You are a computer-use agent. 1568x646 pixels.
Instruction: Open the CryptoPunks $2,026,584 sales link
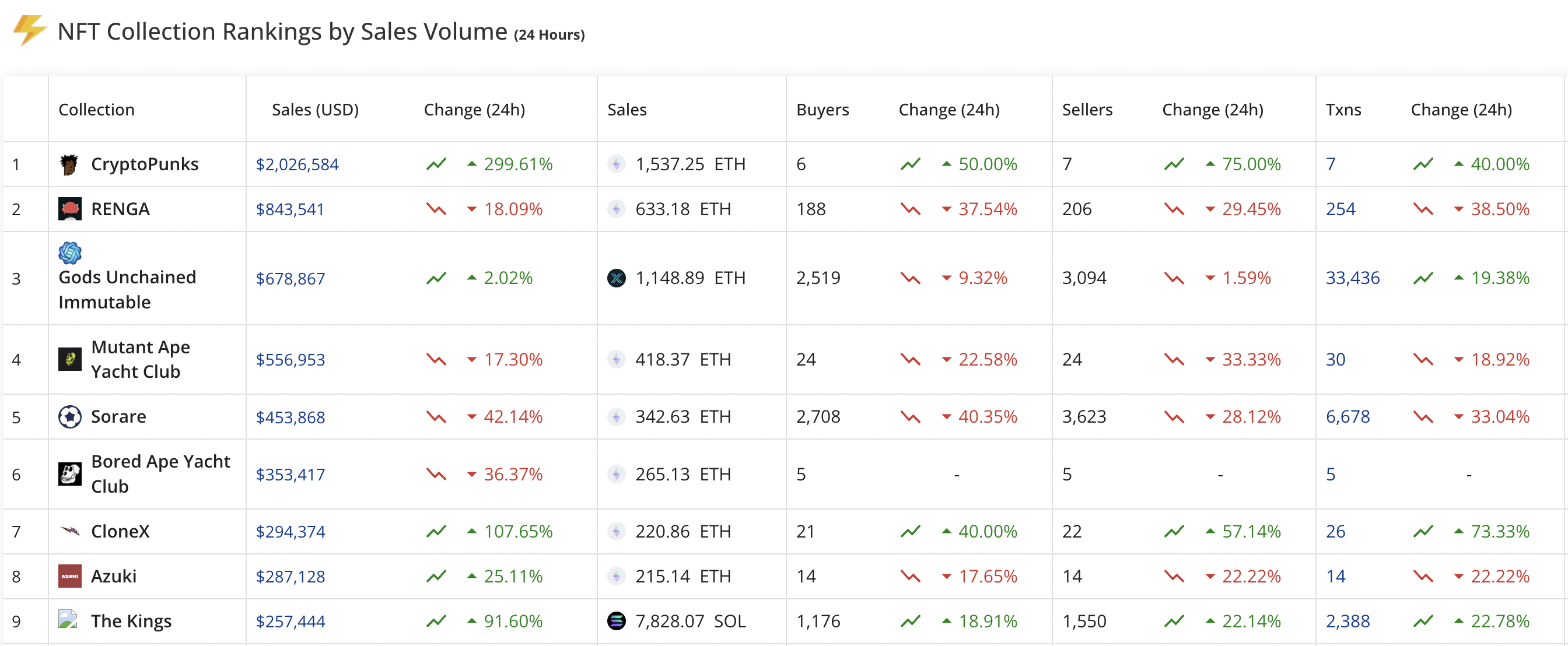[297, 164]
